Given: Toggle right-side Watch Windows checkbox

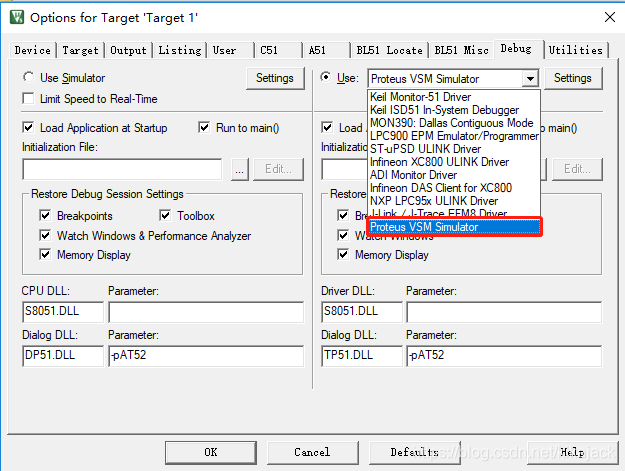Looking at the screenshot, I should [x=343, y=236].
